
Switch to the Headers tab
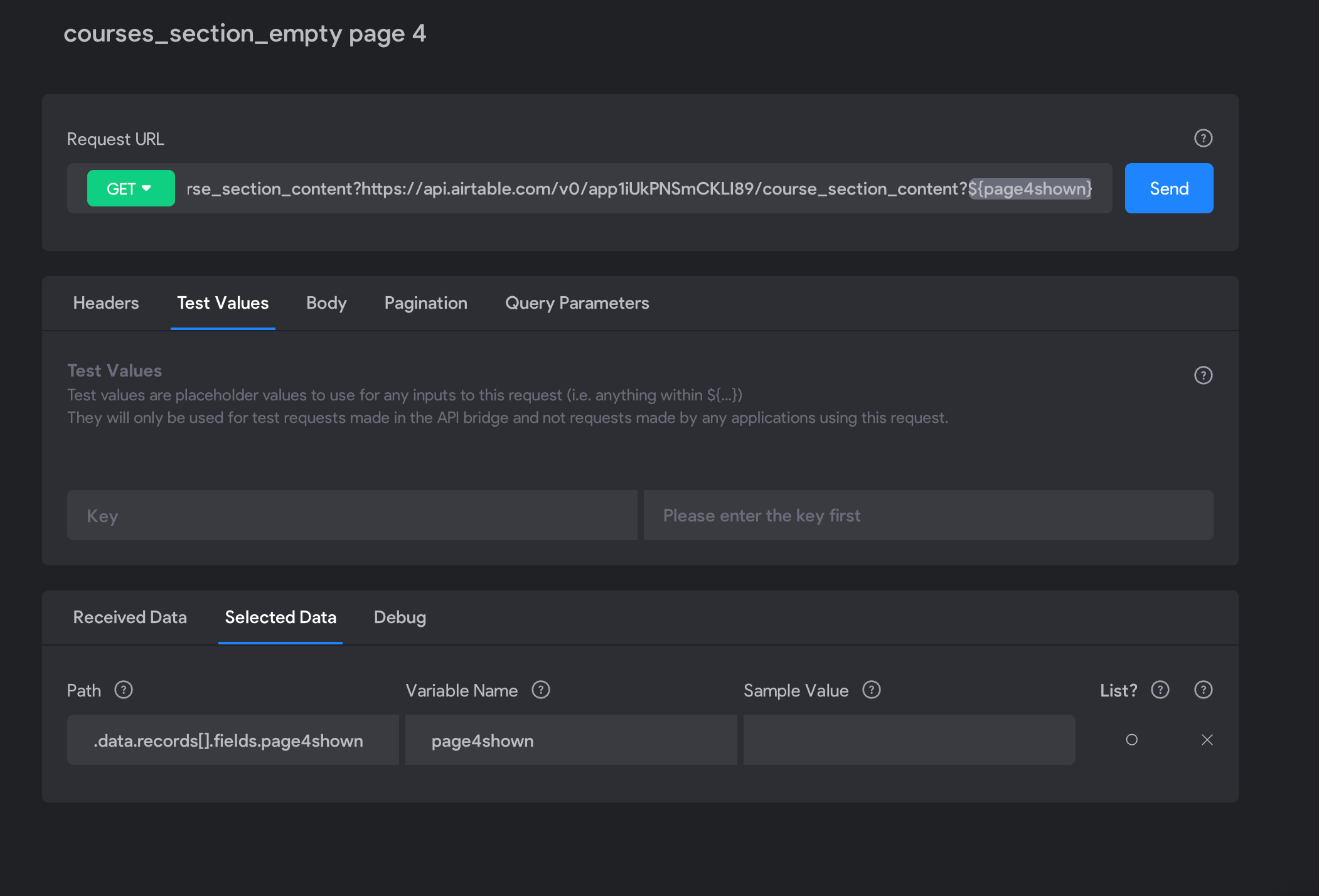coord(106,303)
